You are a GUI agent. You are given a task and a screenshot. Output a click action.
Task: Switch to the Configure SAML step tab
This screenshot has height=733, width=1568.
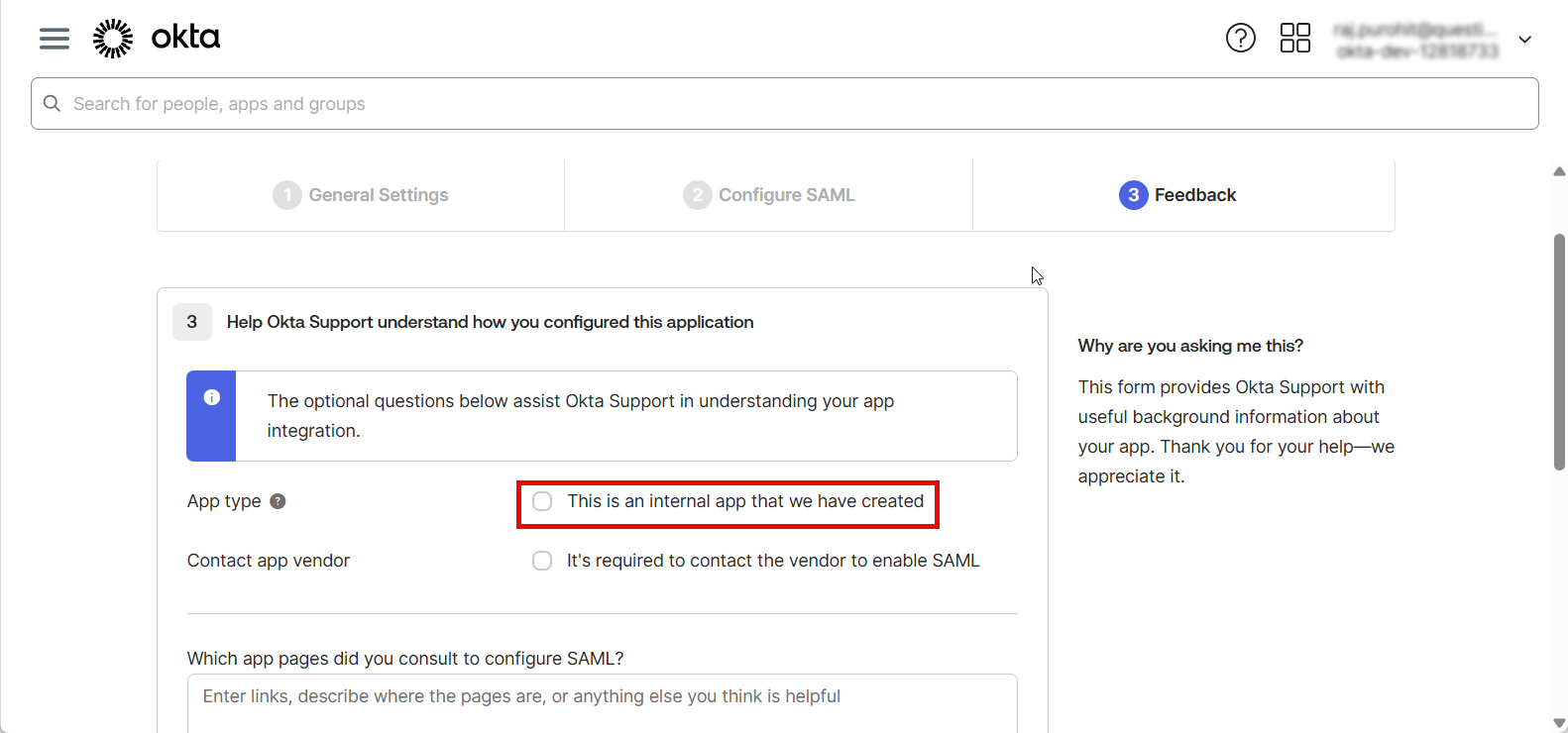click(x=769, y=195)
